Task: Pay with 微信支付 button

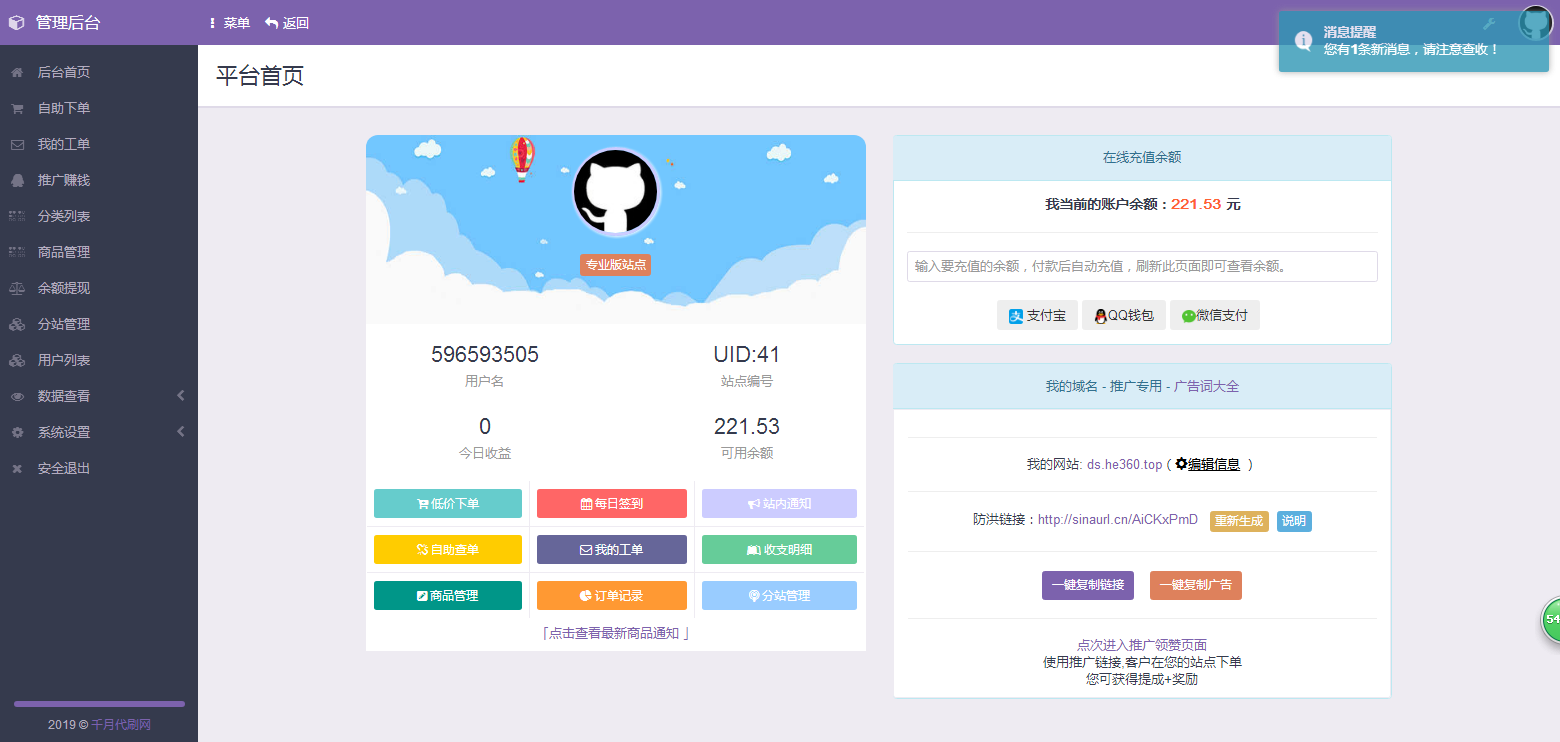Action: (1215, 315)
